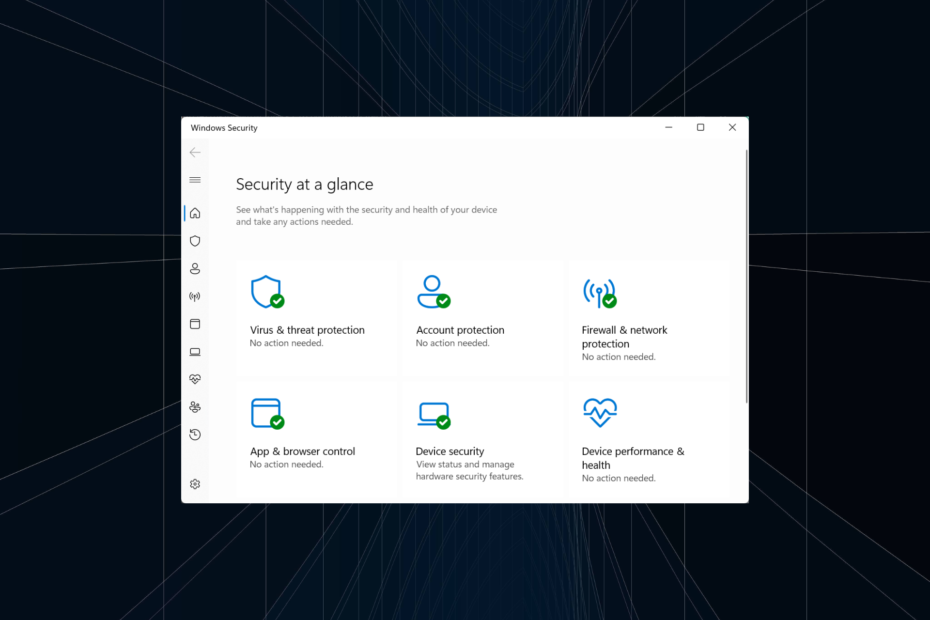Open Firewall & network protection wireless icon in sidebar

coord(195,296)
